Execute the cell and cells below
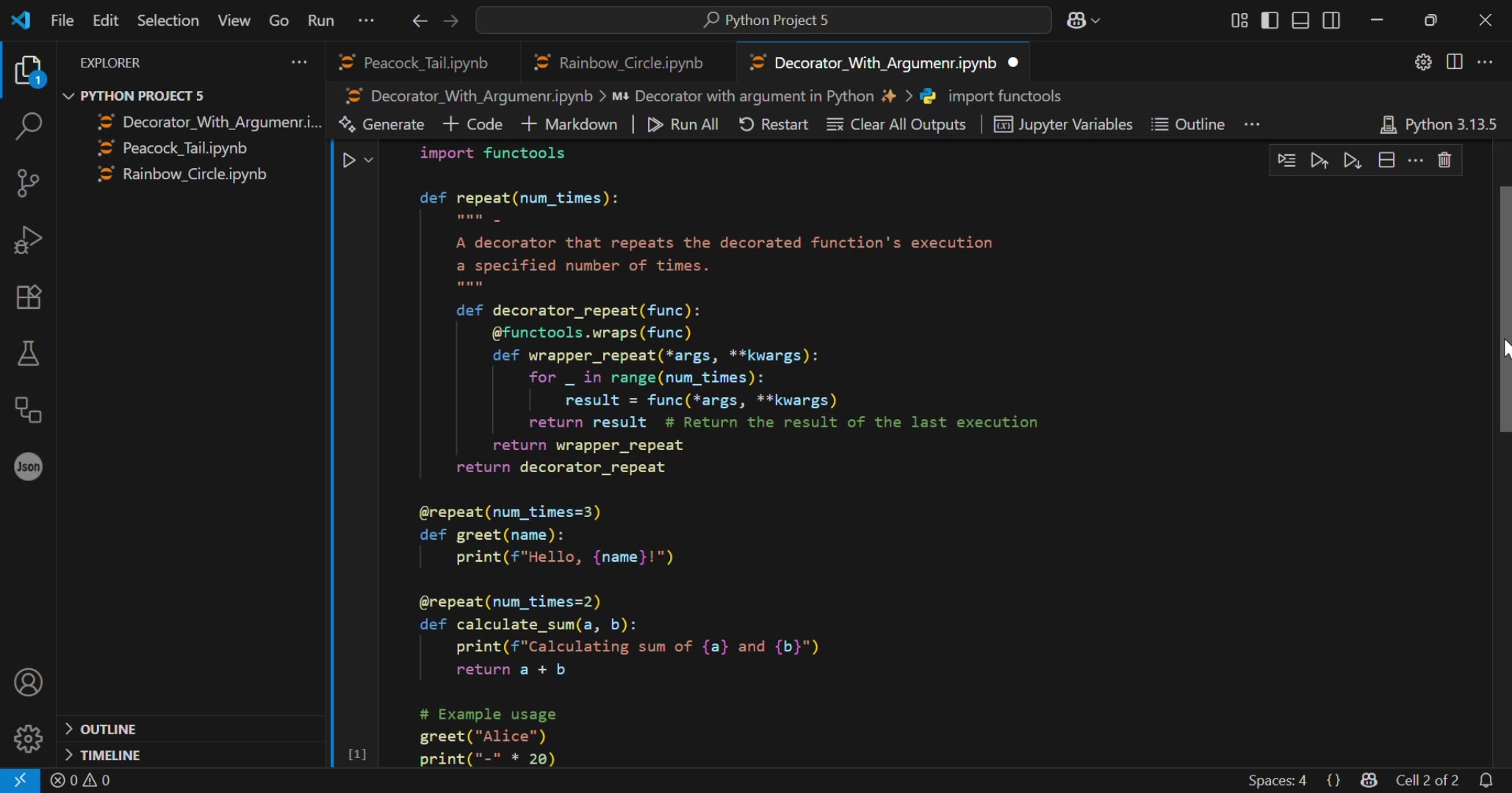This screenshot has width=1512, height=793. click(x=1353, y=160)
